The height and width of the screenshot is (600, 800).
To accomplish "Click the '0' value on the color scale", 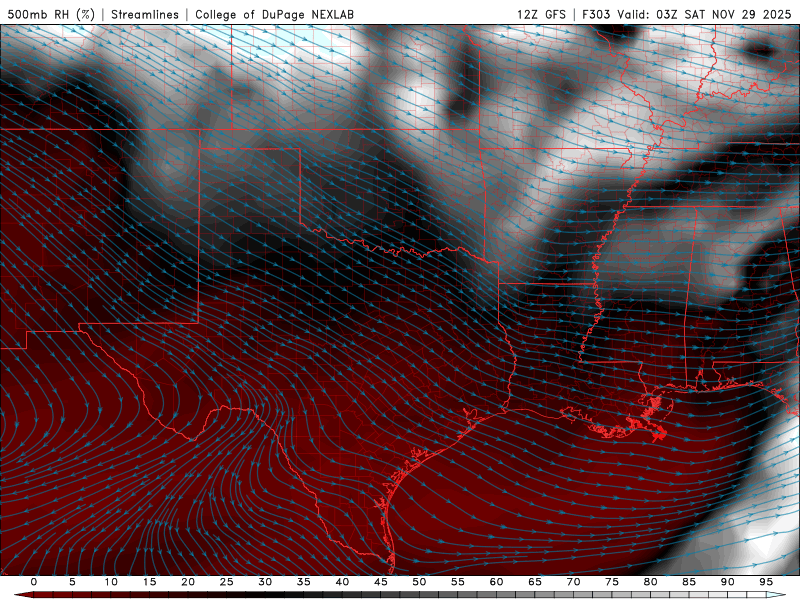I will (x=34, y=582).
